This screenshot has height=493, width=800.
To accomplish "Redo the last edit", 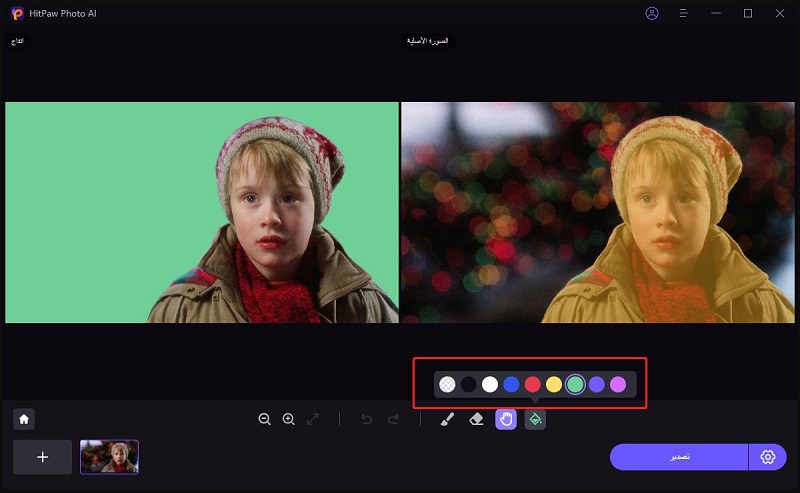I will coord(393,419).
